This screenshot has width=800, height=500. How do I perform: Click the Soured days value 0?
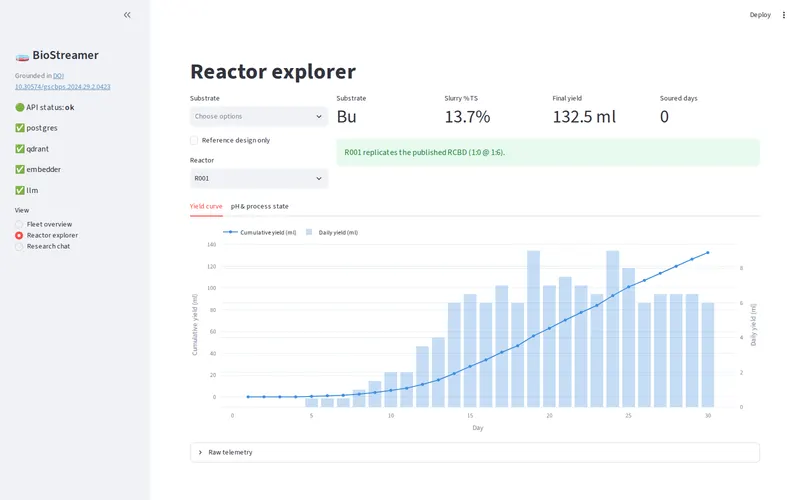664,117
